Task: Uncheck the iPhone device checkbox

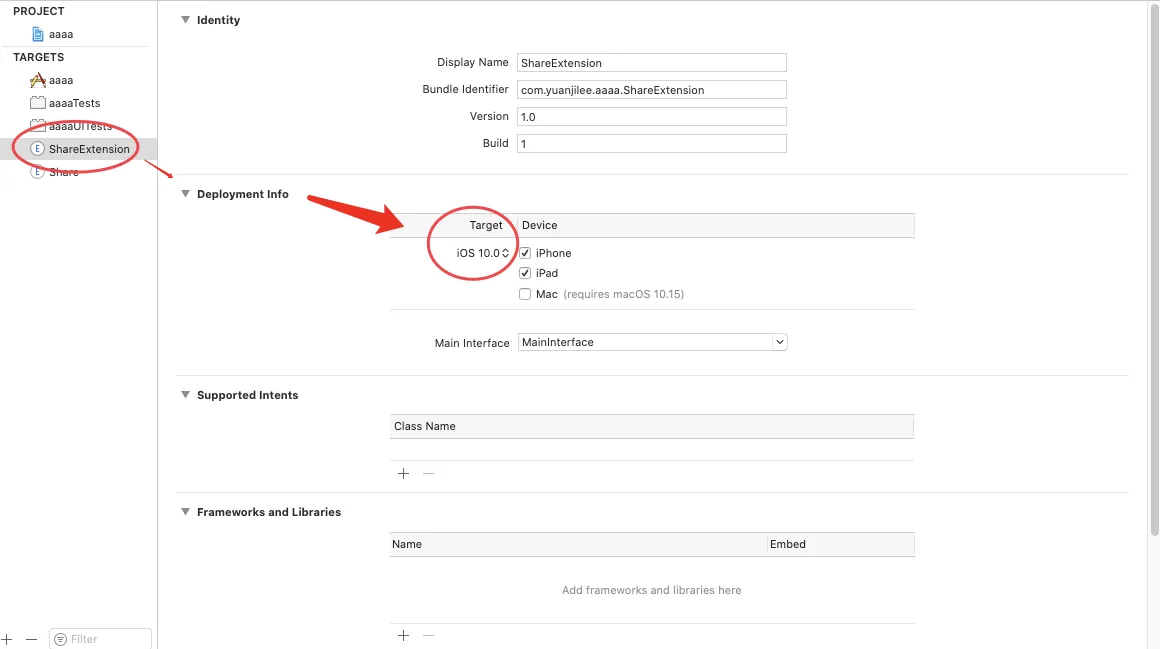Action: point(525,253)
